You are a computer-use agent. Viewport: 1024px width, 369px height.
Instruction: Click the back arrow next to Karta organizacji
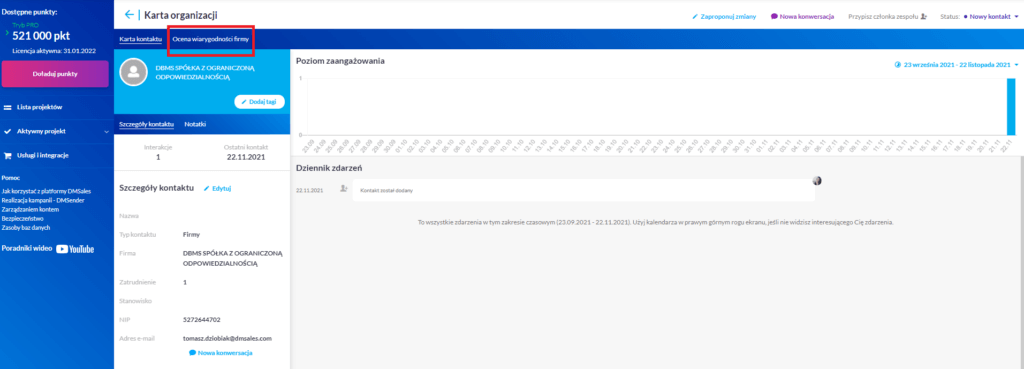point(129,14)
